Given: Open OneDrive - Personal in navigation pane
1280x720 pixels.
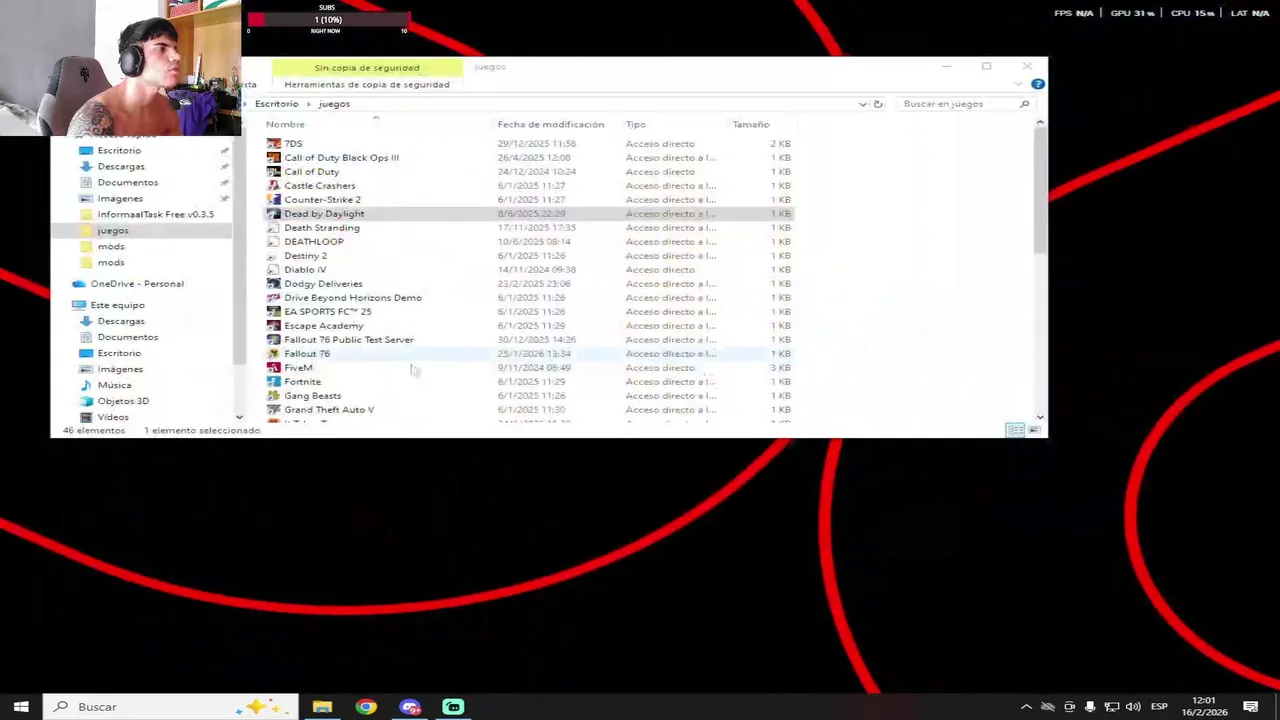Looking at the screenshot, I should click(137, 284).
